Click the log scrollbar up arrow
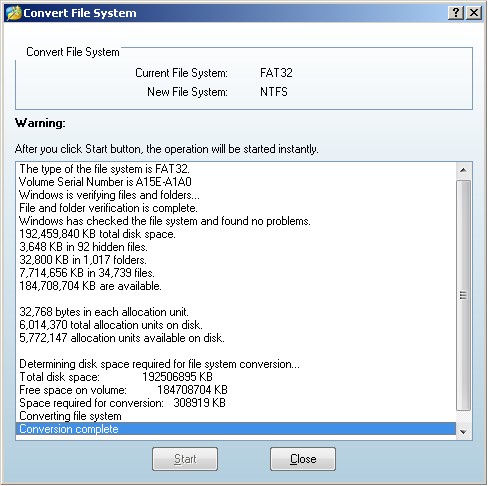The image size is (488, 486). 463,170
